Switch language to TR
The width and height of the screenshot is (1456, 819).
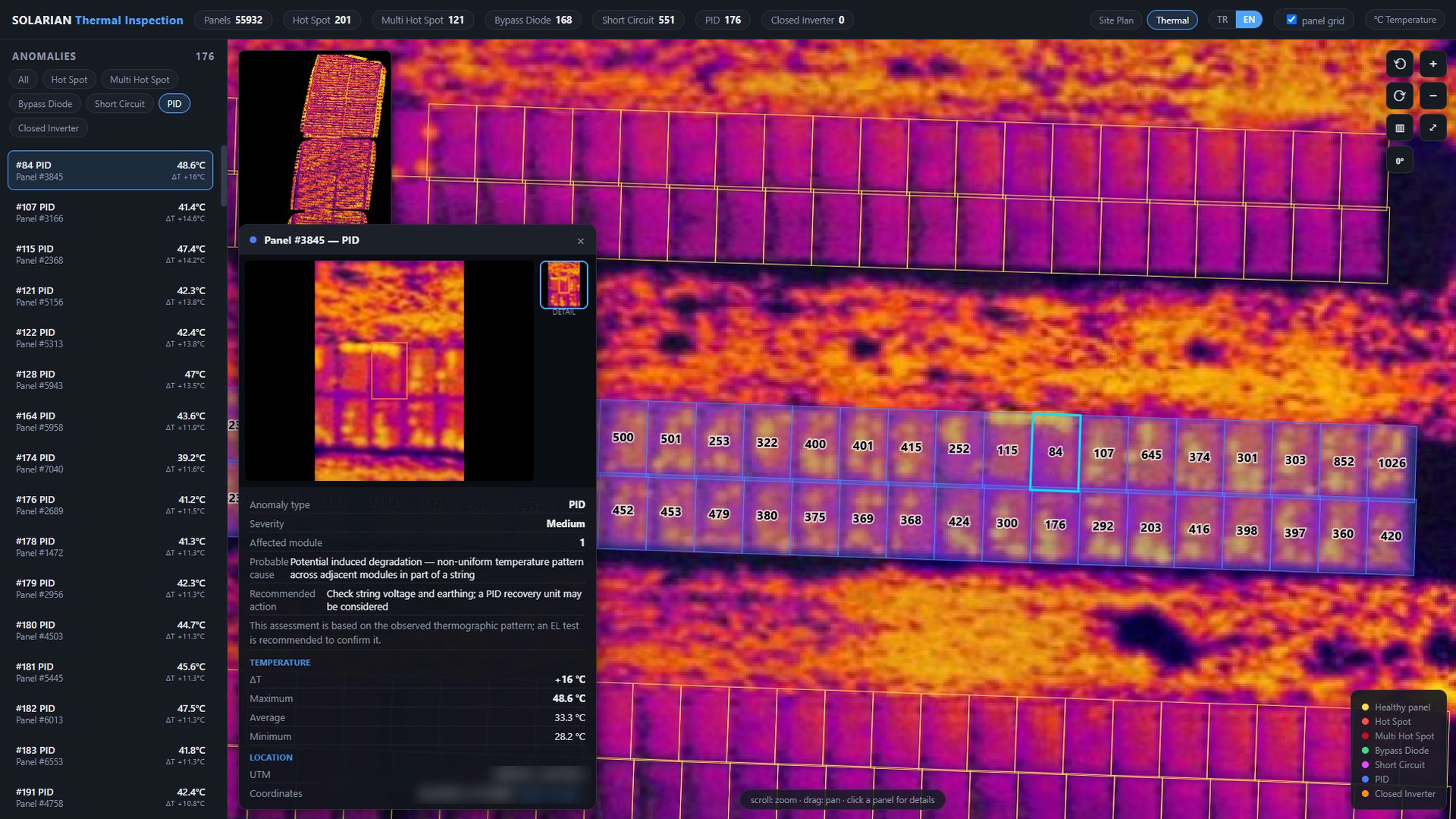pyautogui.click(x=1222, y=20)
